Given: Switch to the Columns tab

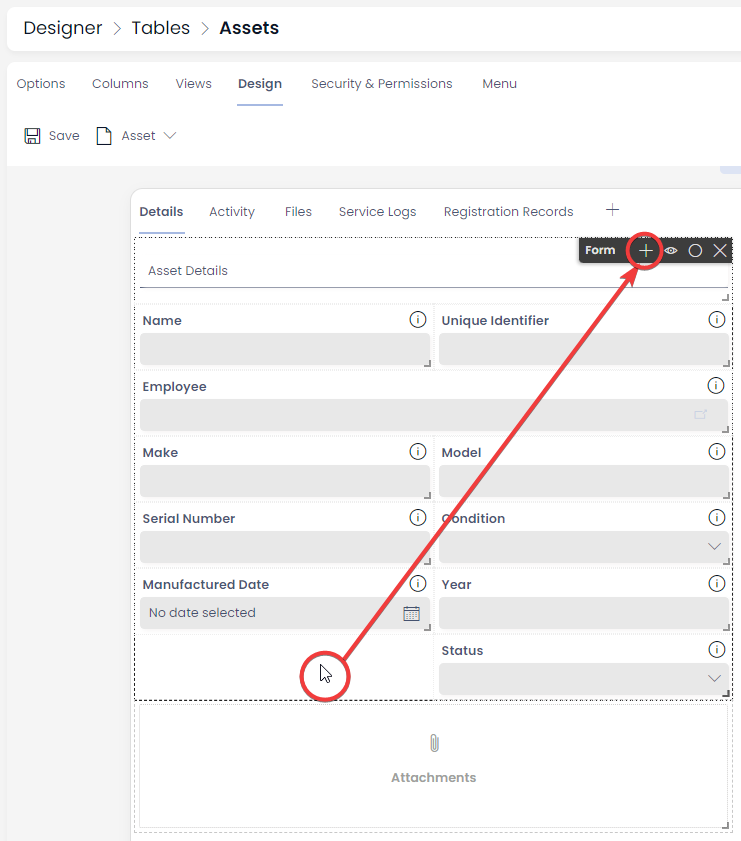Looking at the screenshot, I should coord(120,84).
